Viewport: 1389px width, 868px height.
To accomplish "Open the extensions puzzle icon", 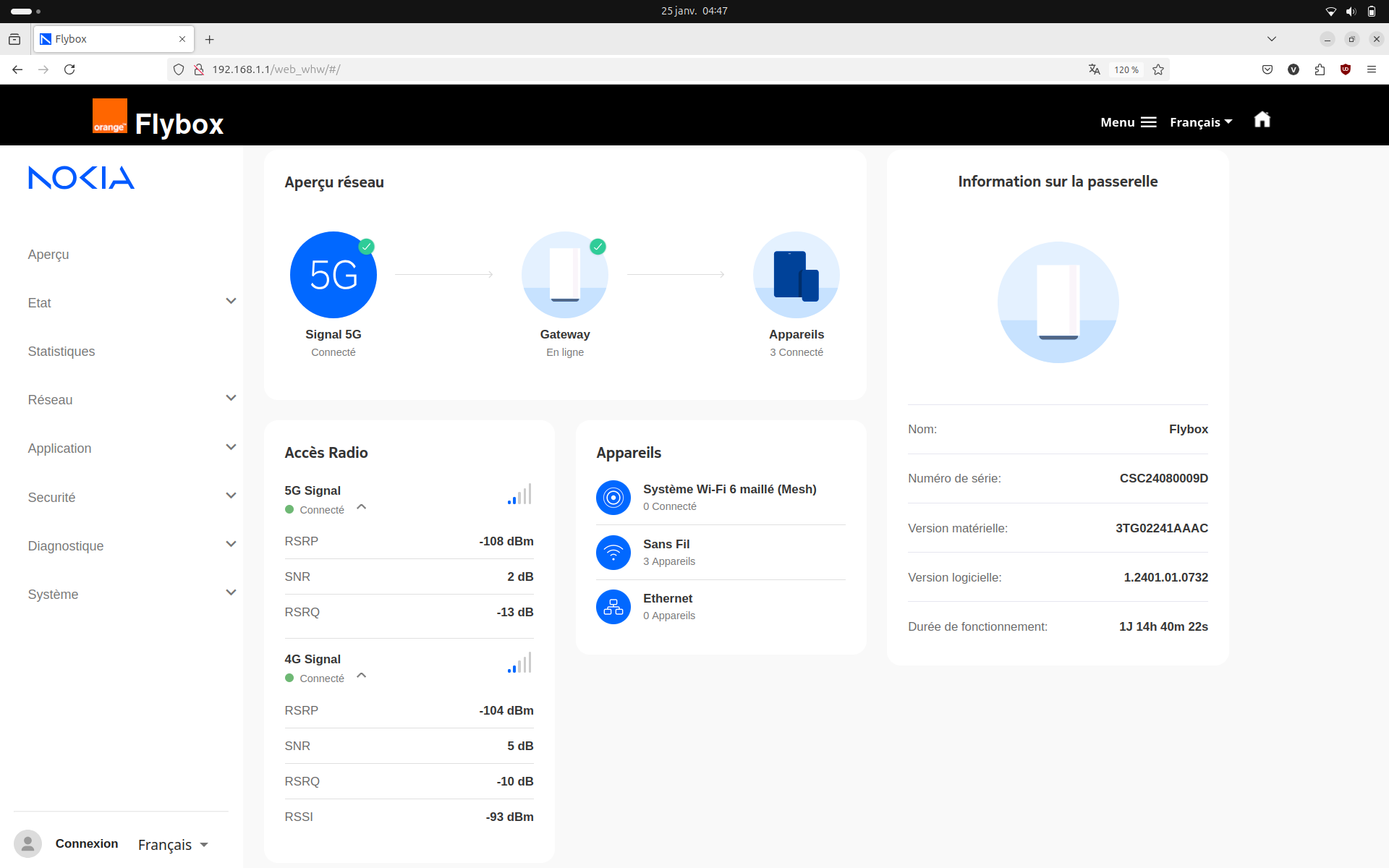I will 1320,69.
